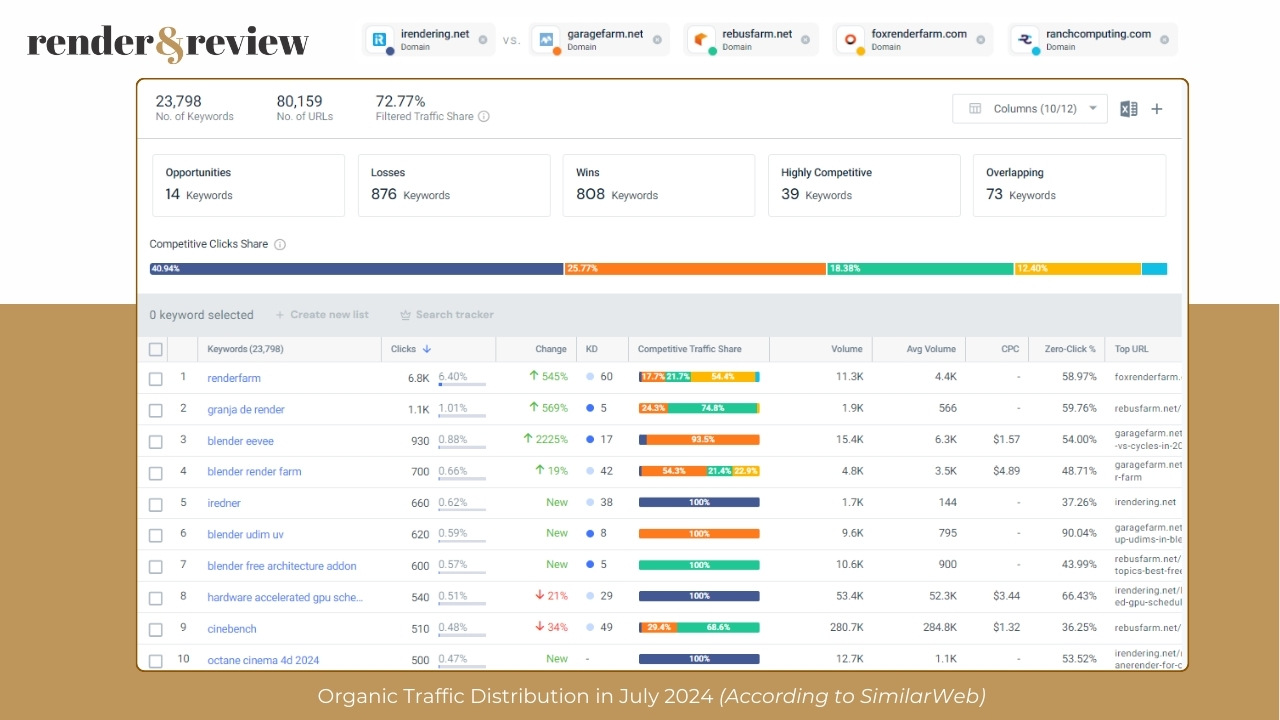This screenshot has width=1280, height=720.
Task: Click Search tracker button
Action: click(446, 315)
